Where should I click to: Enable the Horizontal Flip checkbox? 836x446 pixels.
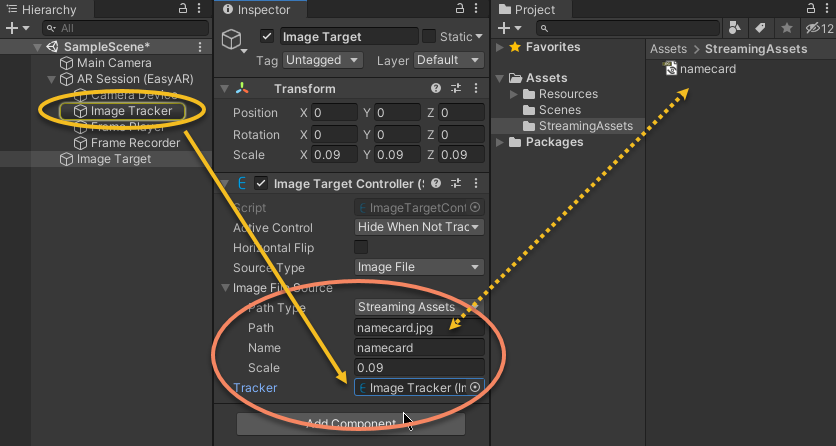(x=361, y=247)
